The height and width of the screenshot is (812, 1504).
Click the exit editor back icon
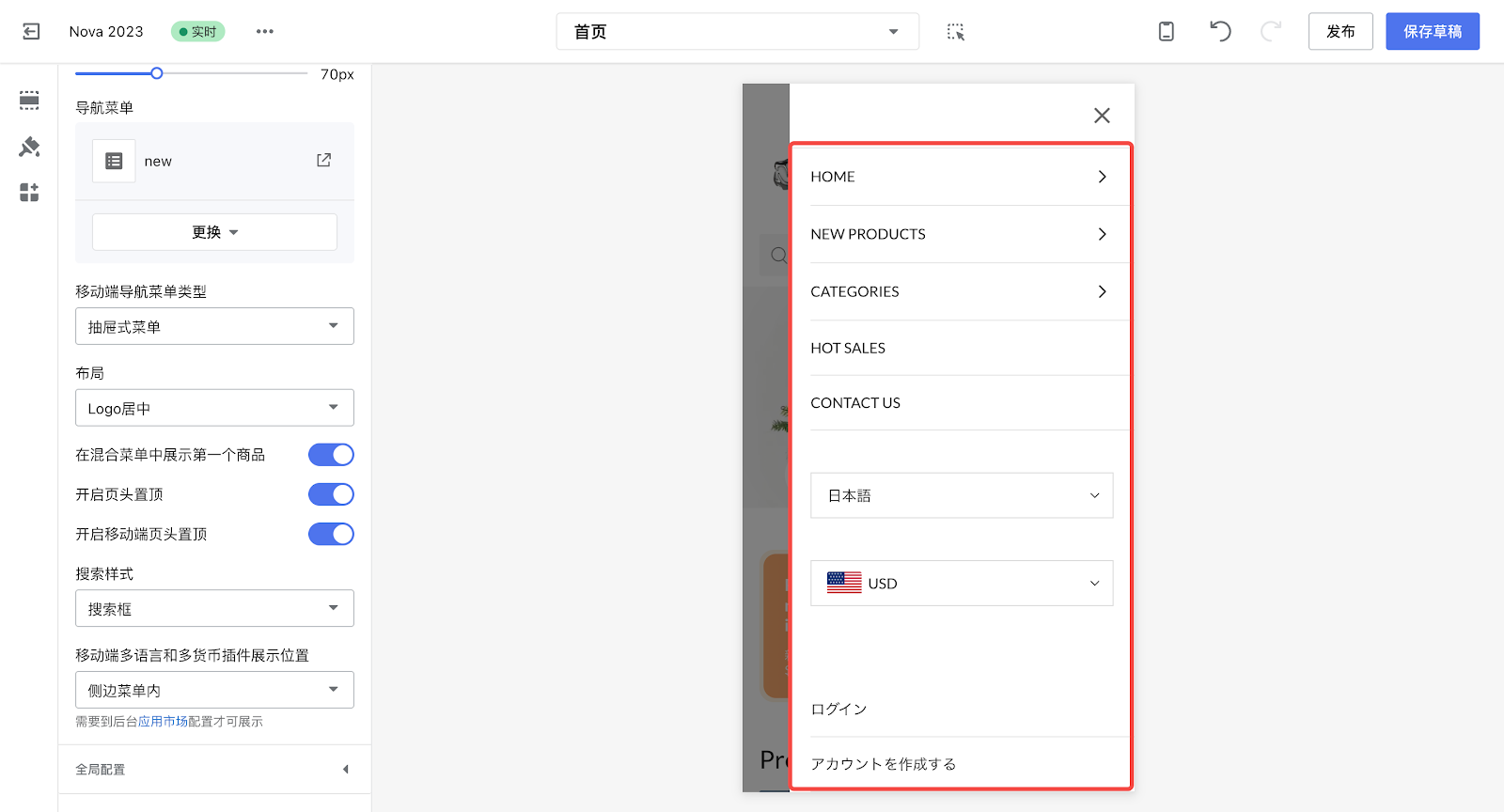31,32
